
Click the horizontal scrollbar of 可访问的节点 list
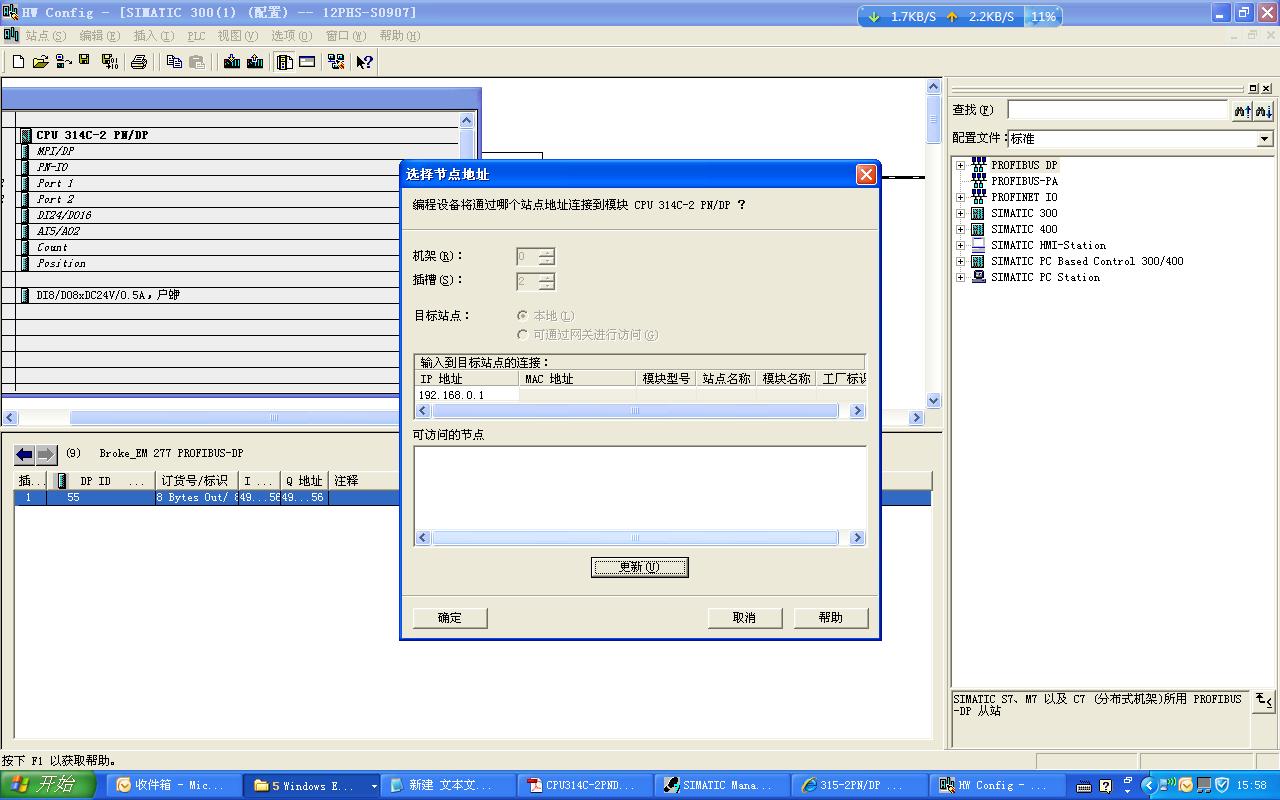click(640, 538)
